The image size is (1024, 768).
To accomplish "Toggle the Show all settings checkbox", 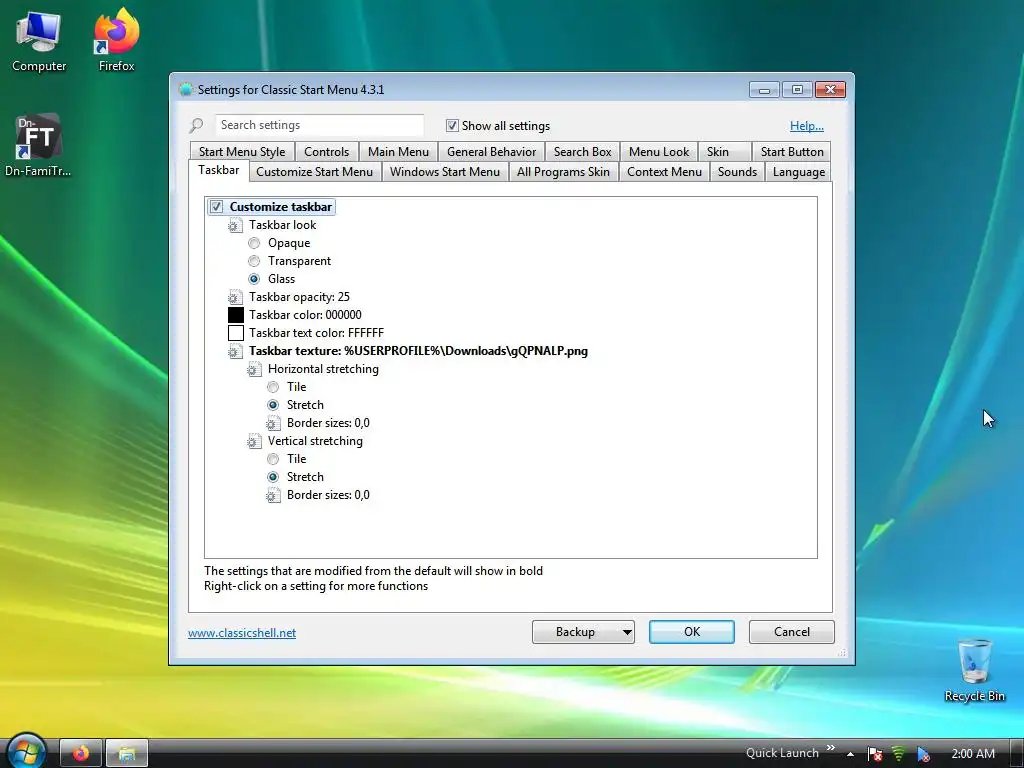I will pyautogui.click(x=452, y=125).
